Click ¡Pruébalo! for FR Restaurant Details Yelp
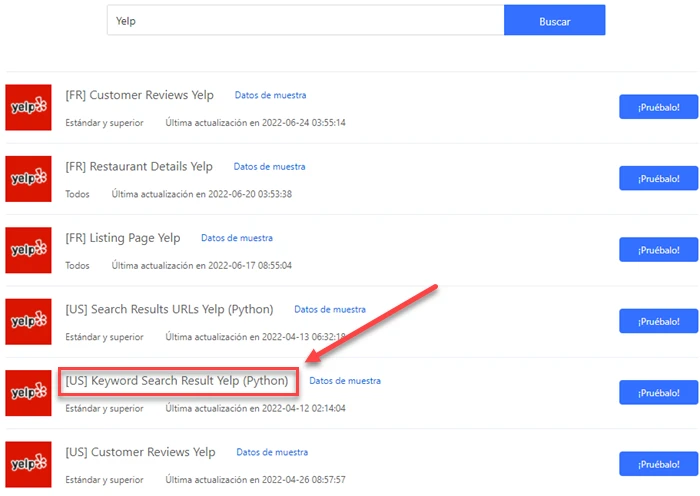The image size is (700, 496). pos(658,179)
